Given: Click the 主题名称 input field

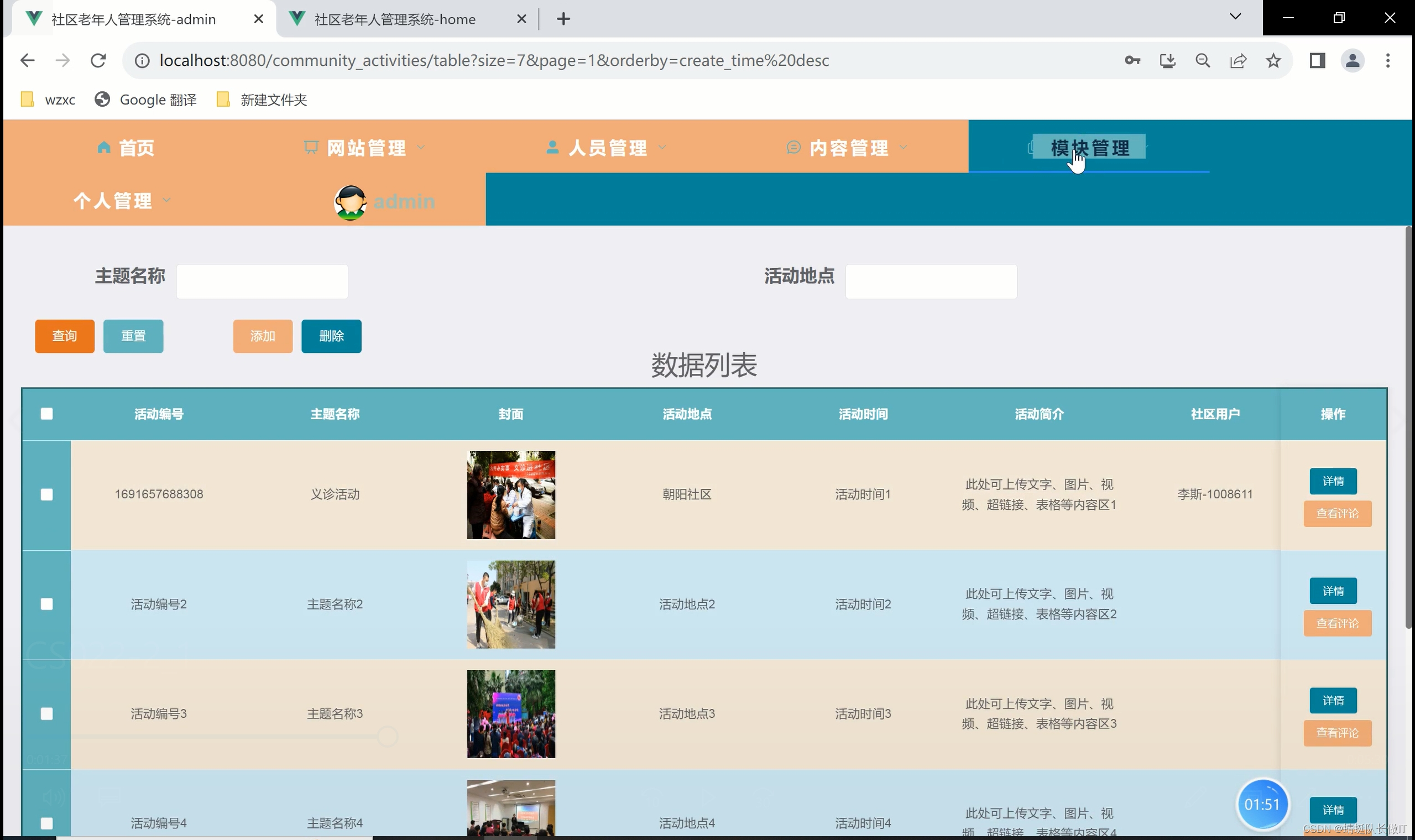Looking at the screenshot, I should click(262, 281).
